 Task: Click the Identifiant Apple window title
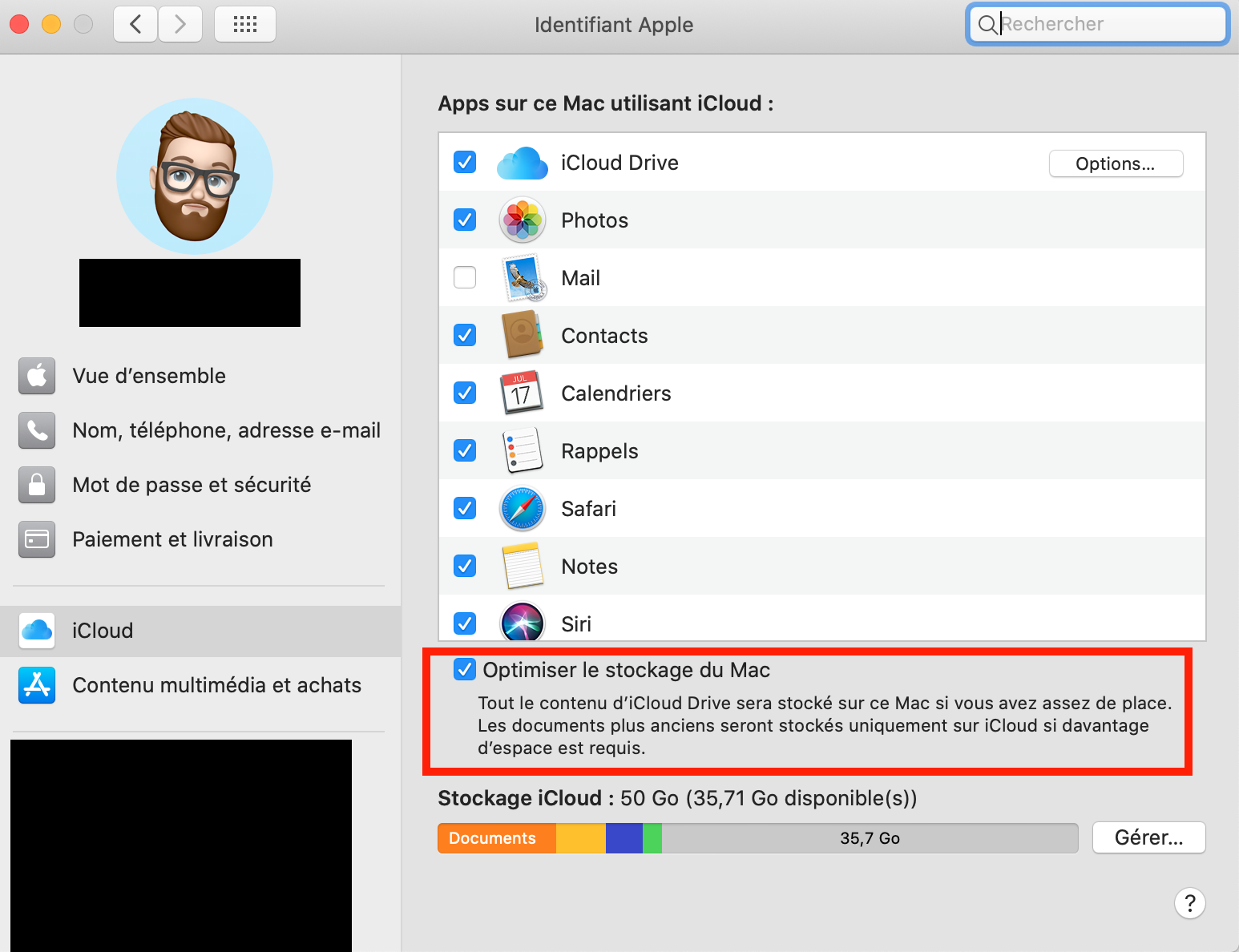pos(614,25)
